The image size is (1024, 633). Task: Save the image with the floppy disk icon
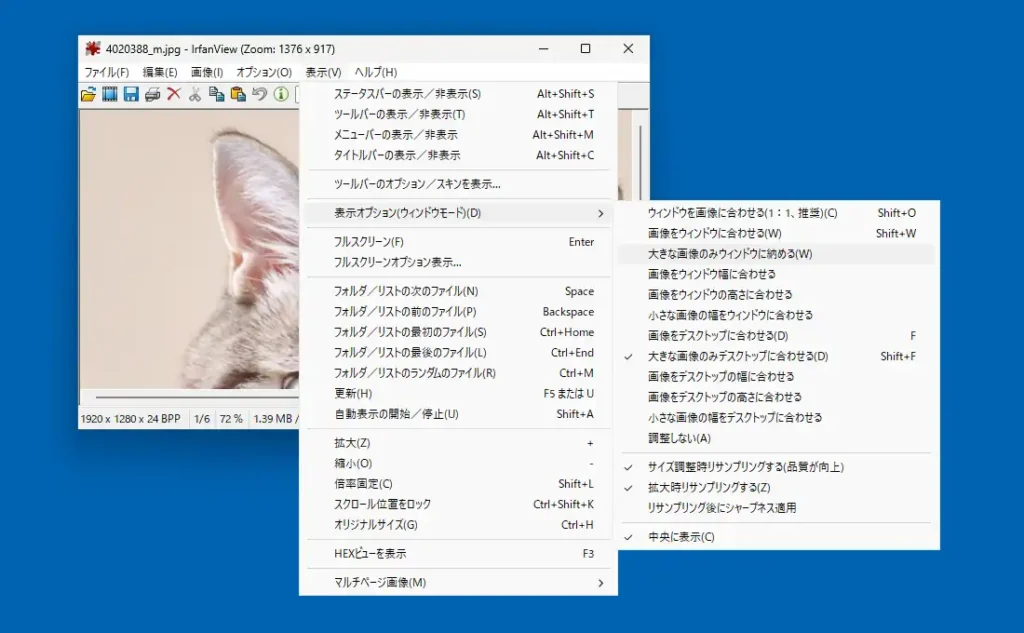131,97
